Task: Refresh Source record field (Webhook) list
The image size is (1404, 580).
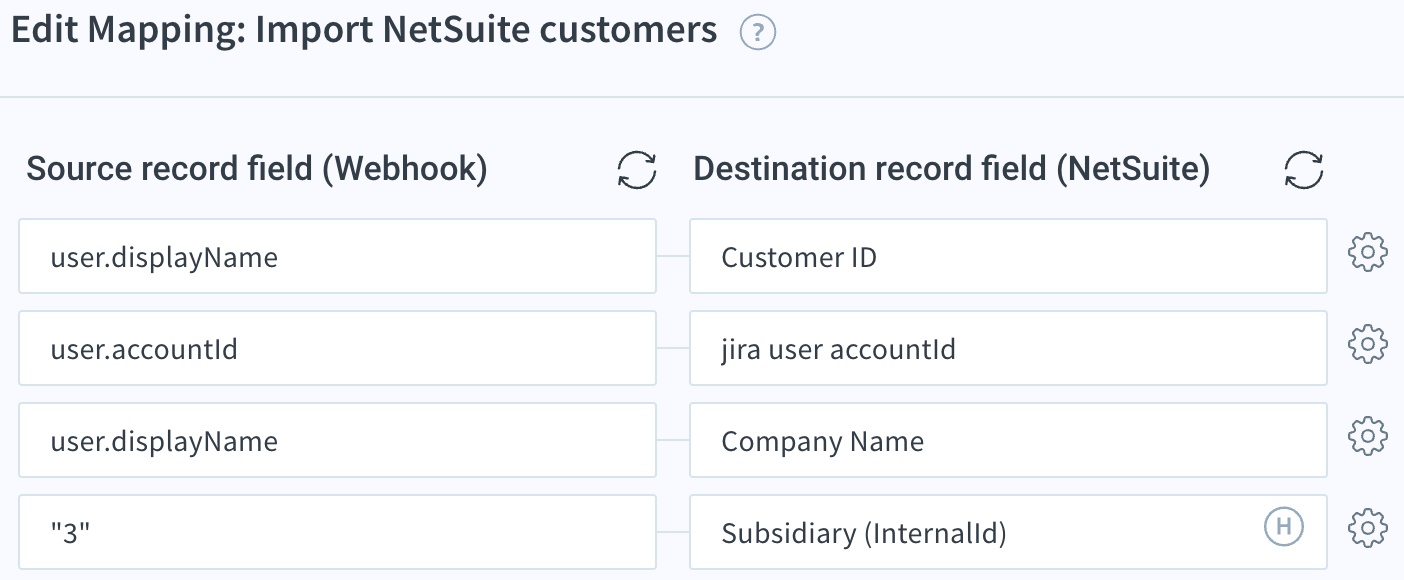Action: click(637, 170)
